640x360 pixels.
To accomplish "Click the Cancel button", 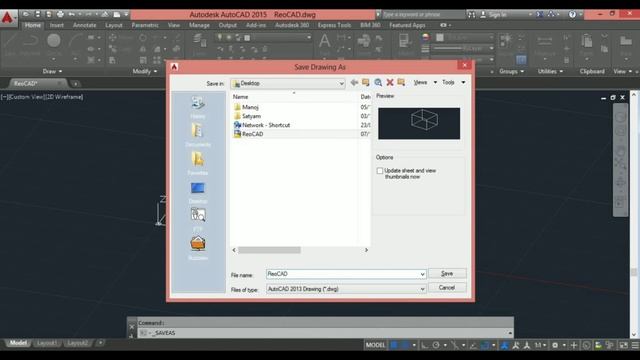I will click(447, 288).
